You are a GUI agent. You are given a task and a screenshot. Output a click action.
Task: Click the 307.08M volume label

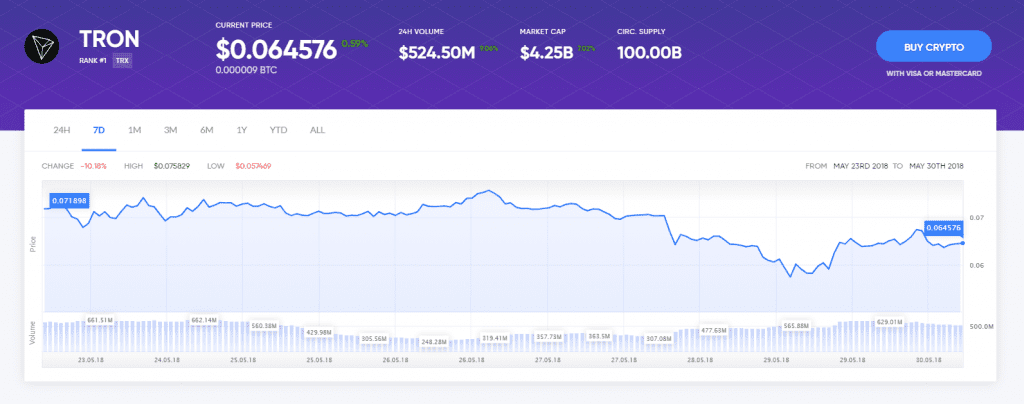tap(658, 339)
